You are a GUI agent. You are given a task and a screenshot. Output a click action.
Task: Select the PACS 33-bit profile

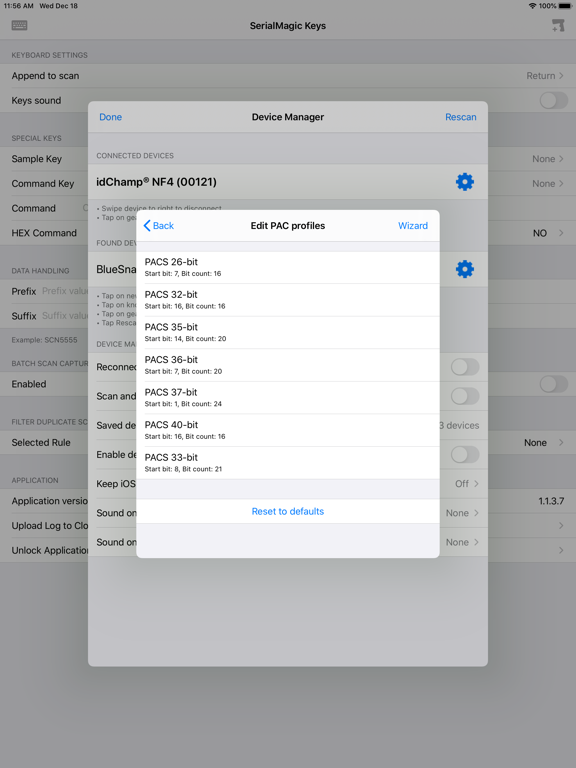[288, 463]
